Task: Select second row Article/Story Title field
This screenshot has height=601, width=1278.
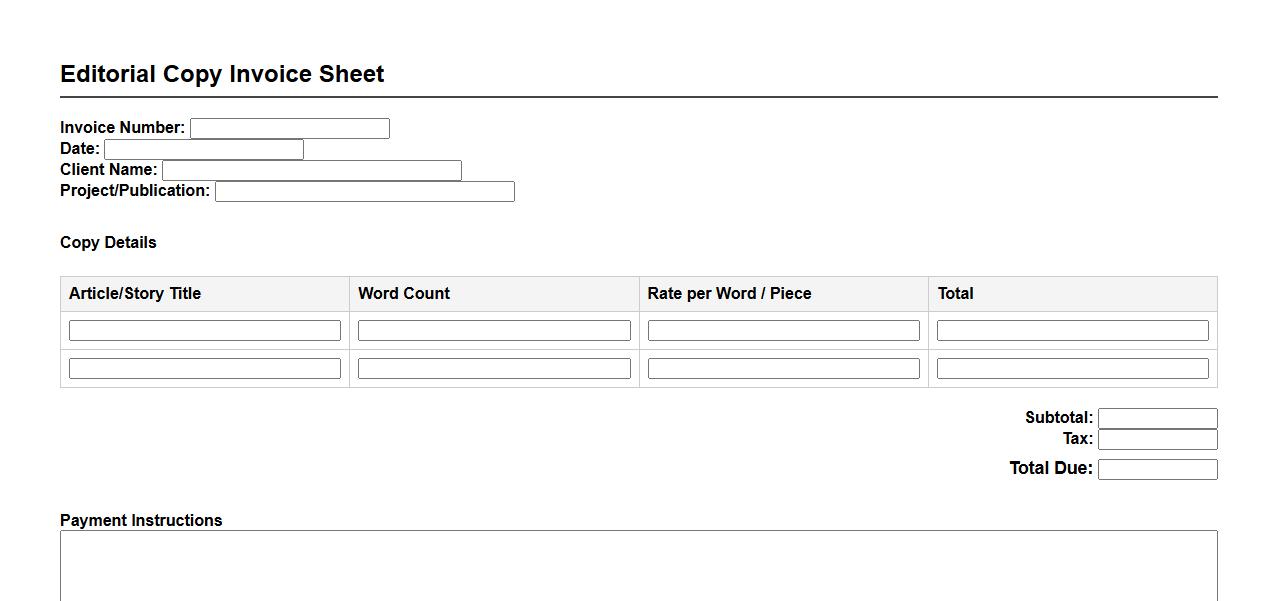Action: point(204,368)
